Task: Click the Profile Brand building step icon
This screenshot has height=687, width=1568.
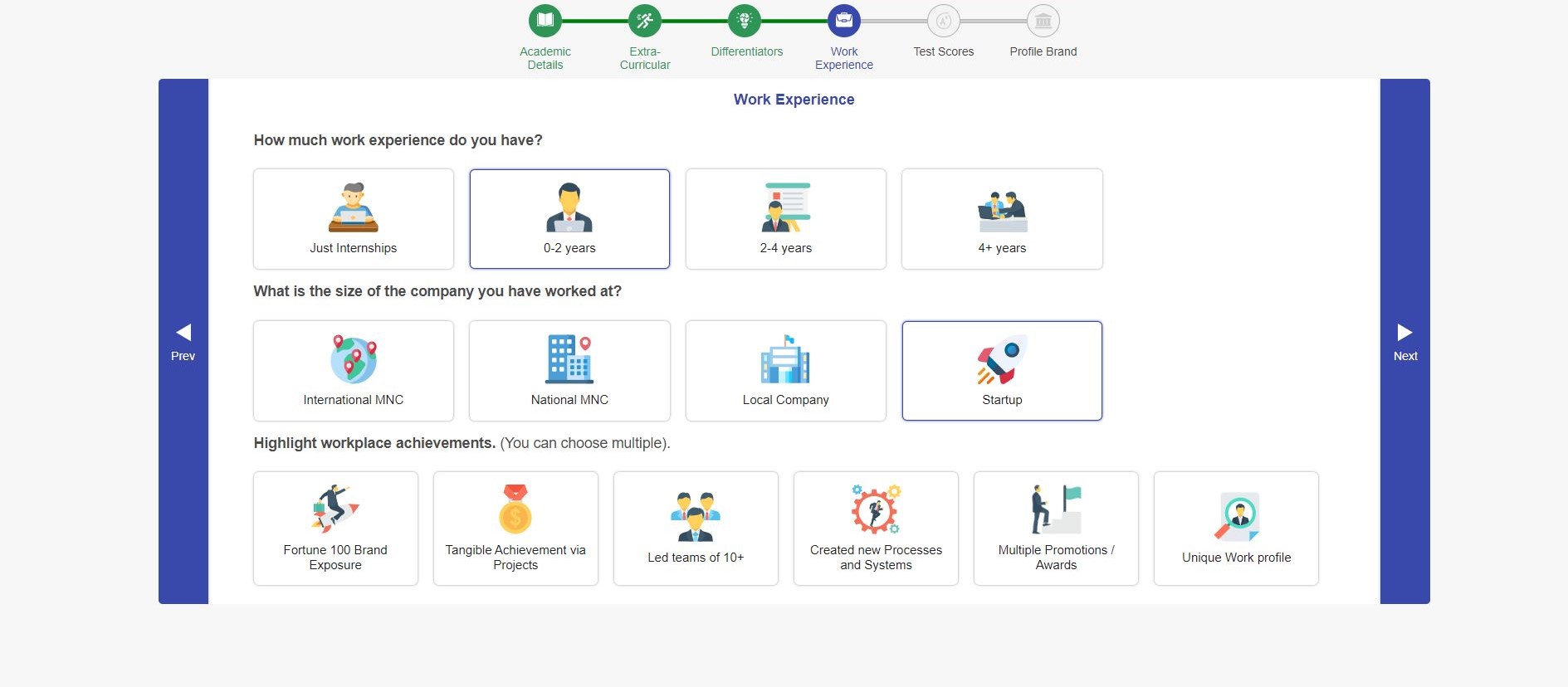Action: (1043, 21)
